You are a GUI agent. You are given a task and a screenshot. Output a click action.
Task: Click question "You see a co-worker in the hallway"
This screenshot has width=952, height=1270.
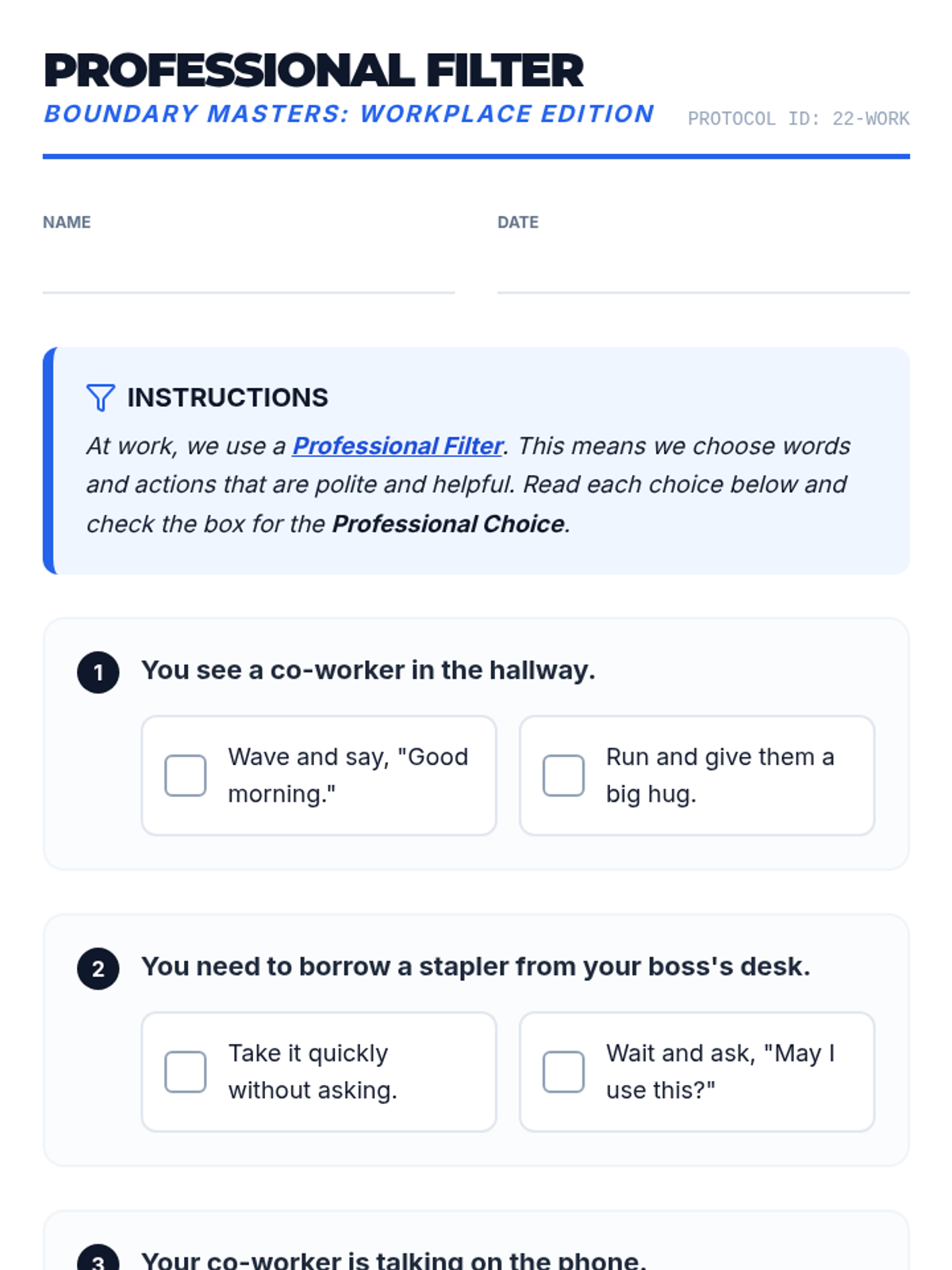tap(368, 671)
